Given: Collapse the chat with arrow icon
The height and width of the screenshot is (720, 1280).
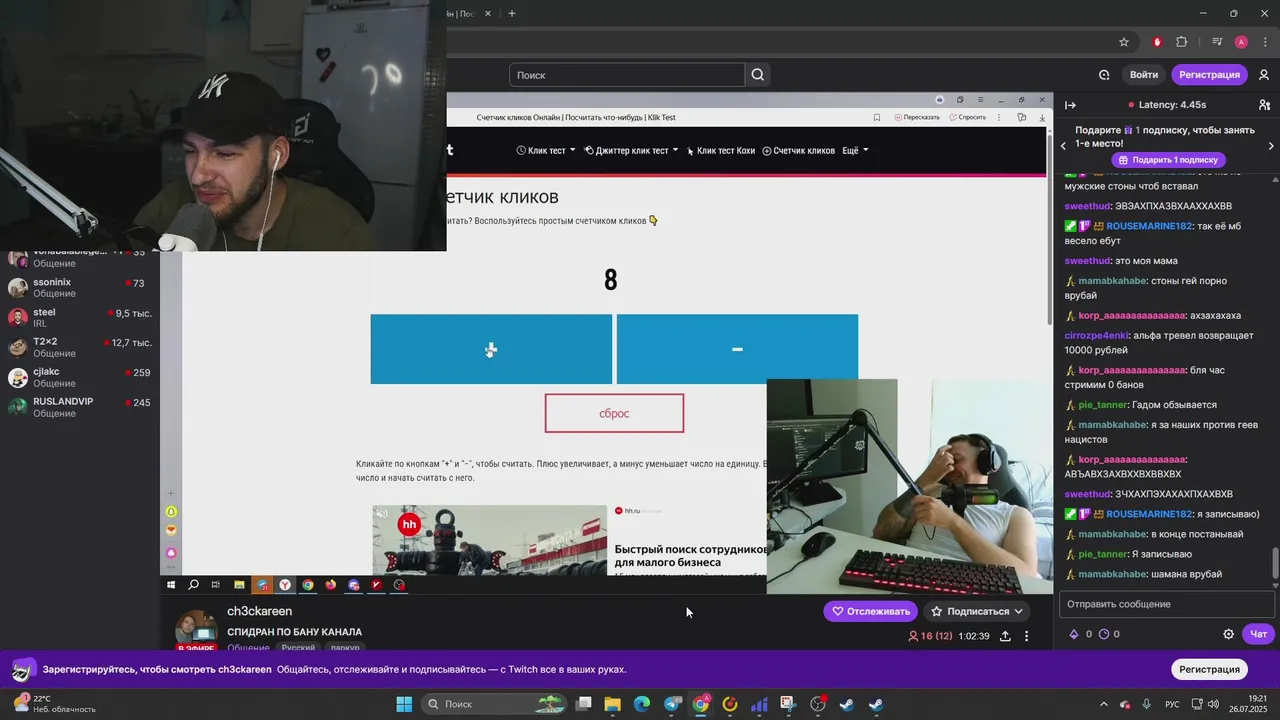Looking at the screenshot, I should click(x=1070, y=105).
